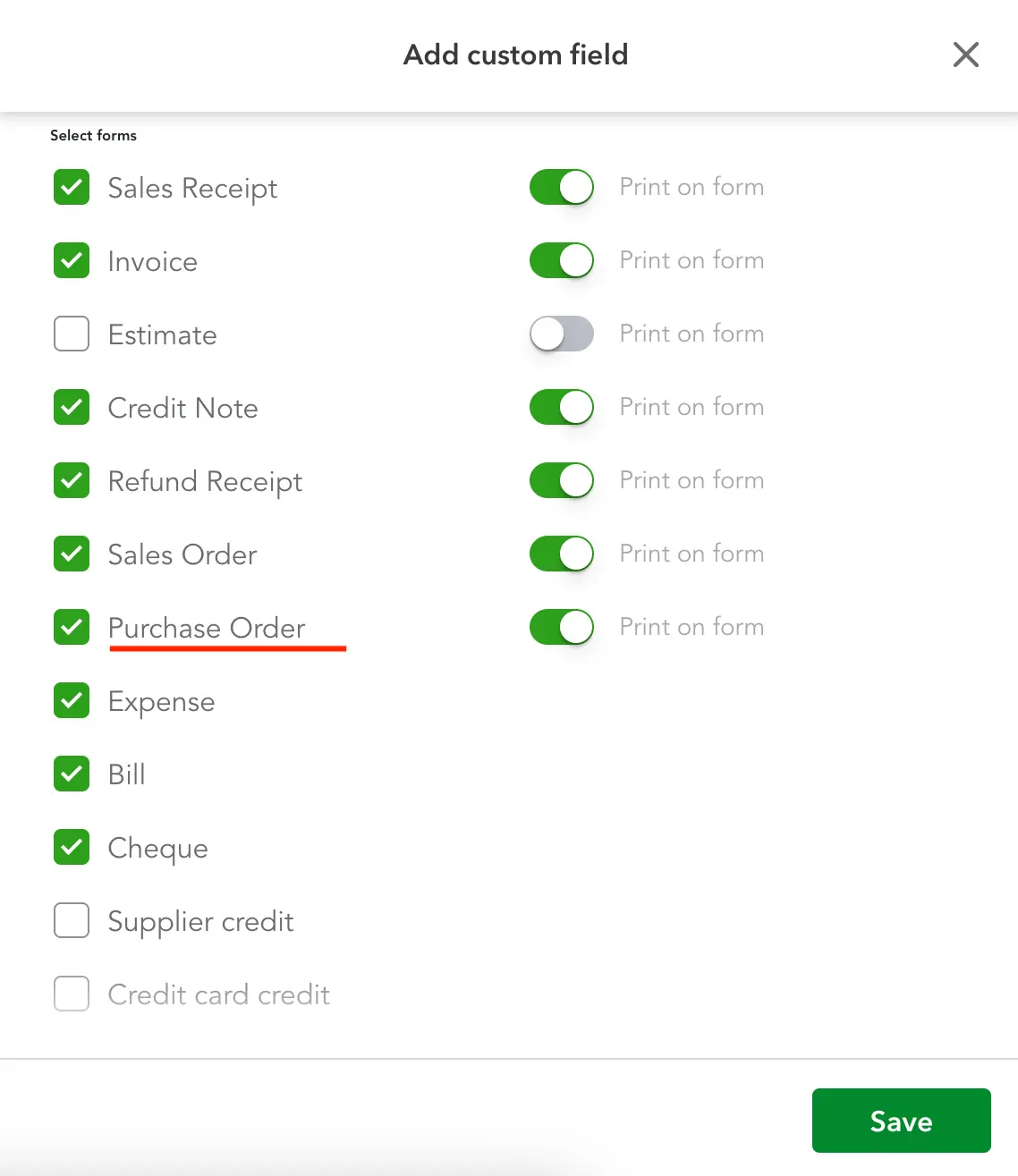Uncheck the Credit Note form

point(71,408)
